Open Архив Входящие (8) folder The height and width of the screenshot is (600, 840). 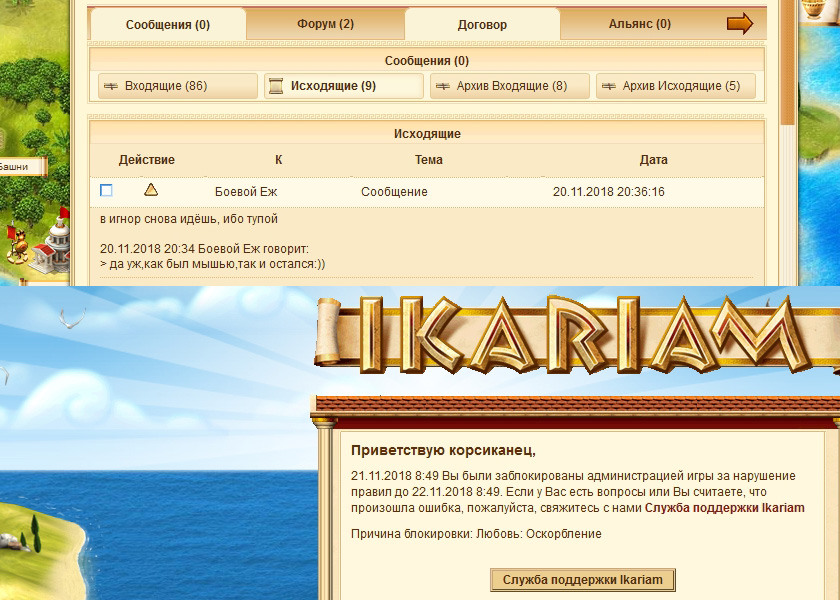(510, 86)
